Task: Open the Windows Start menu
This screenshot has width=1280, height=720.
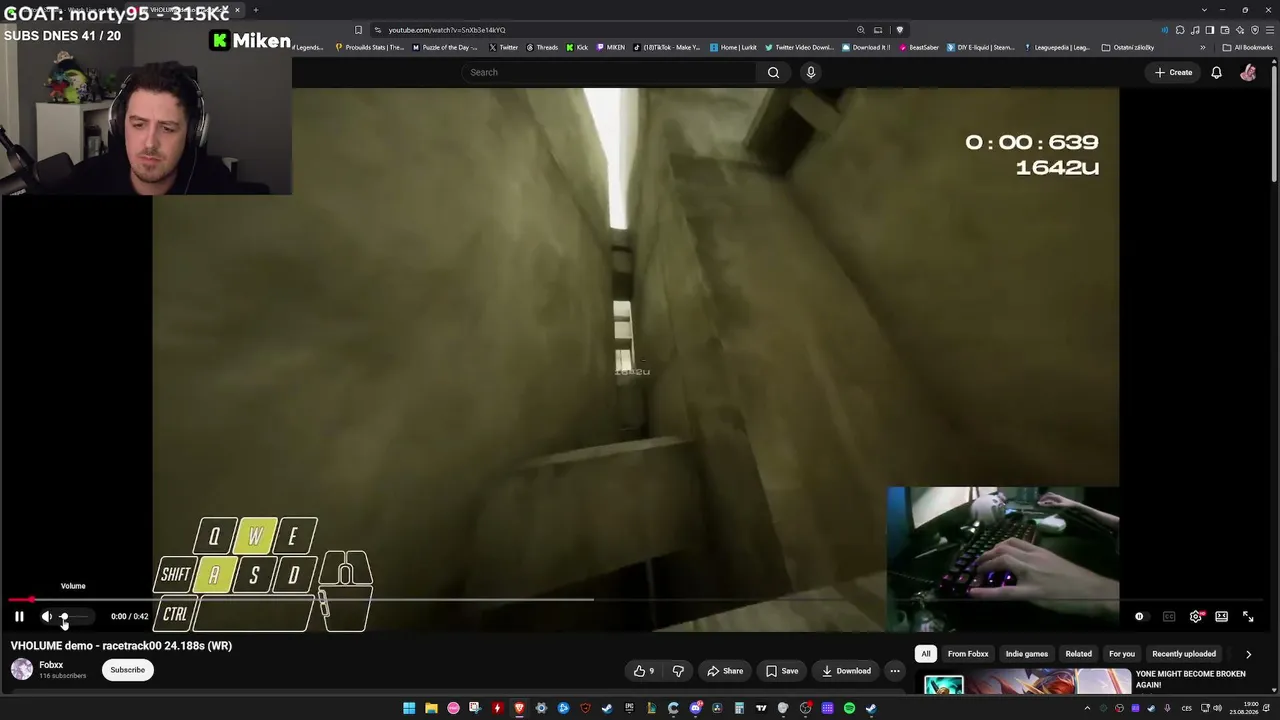Action: (x=409, y=708)
